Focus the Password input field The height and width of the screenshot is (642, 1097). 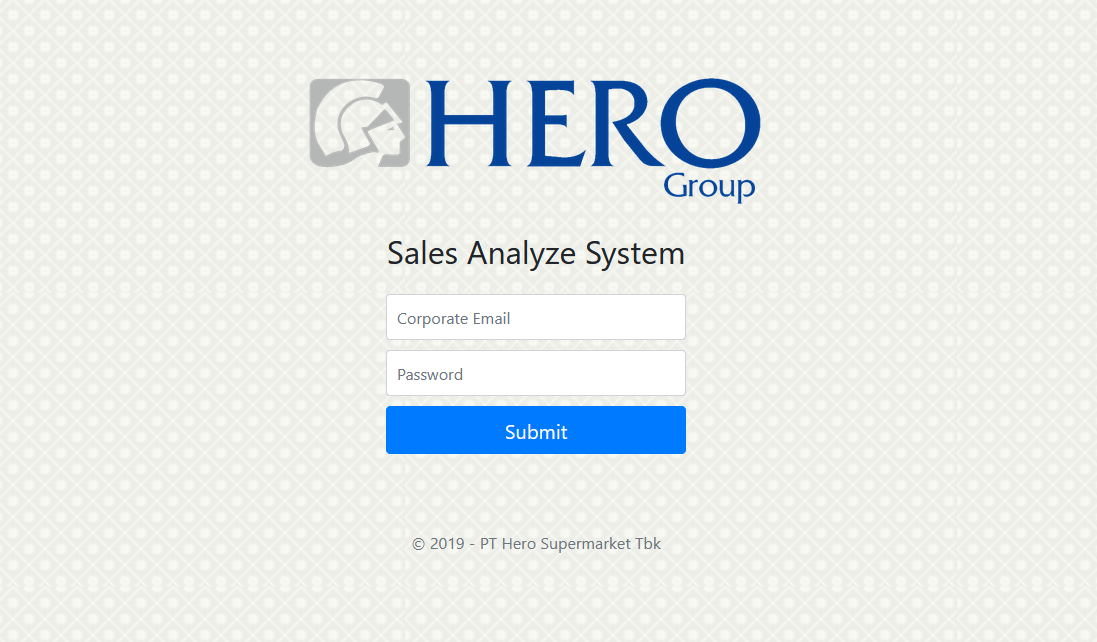click(536, 373)
